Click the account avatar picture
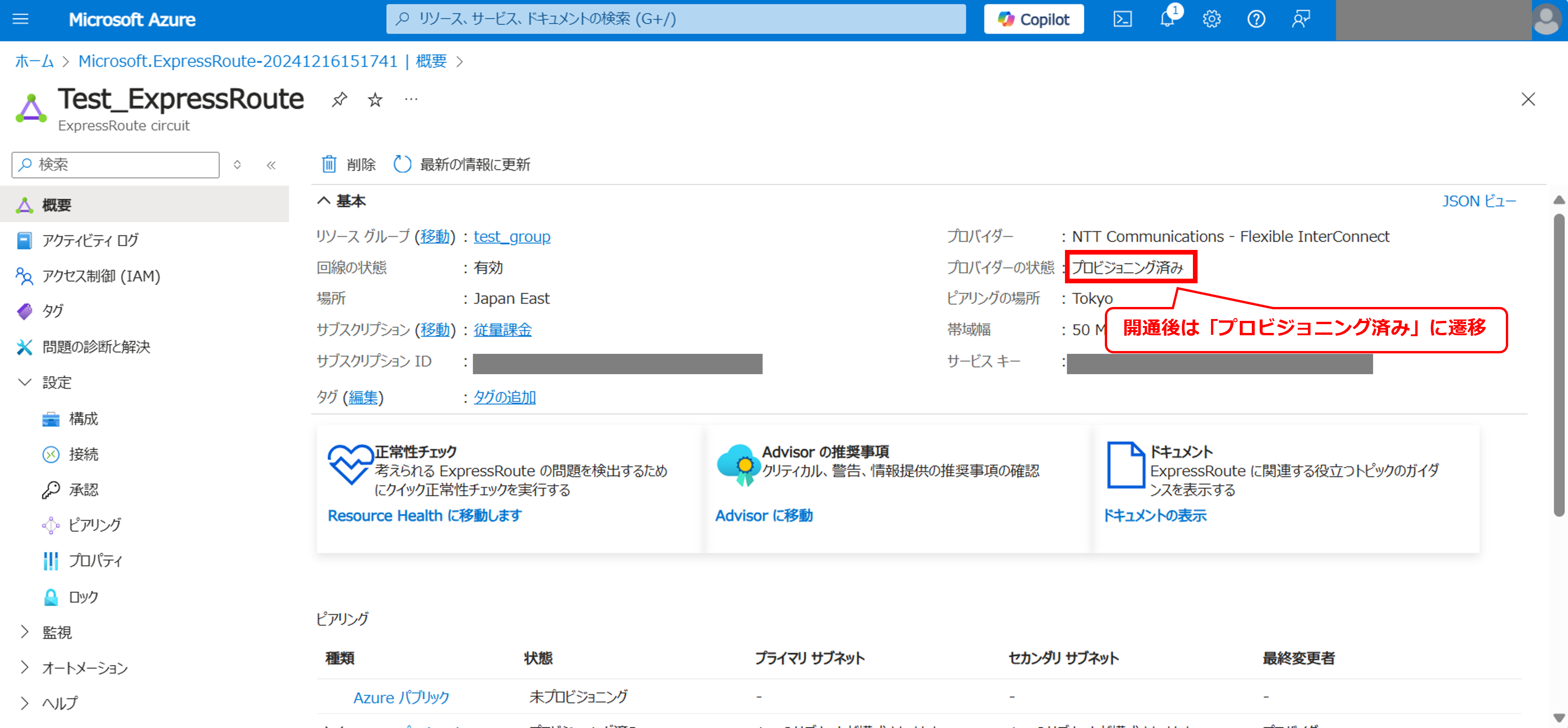 (x=1547, y=19)
